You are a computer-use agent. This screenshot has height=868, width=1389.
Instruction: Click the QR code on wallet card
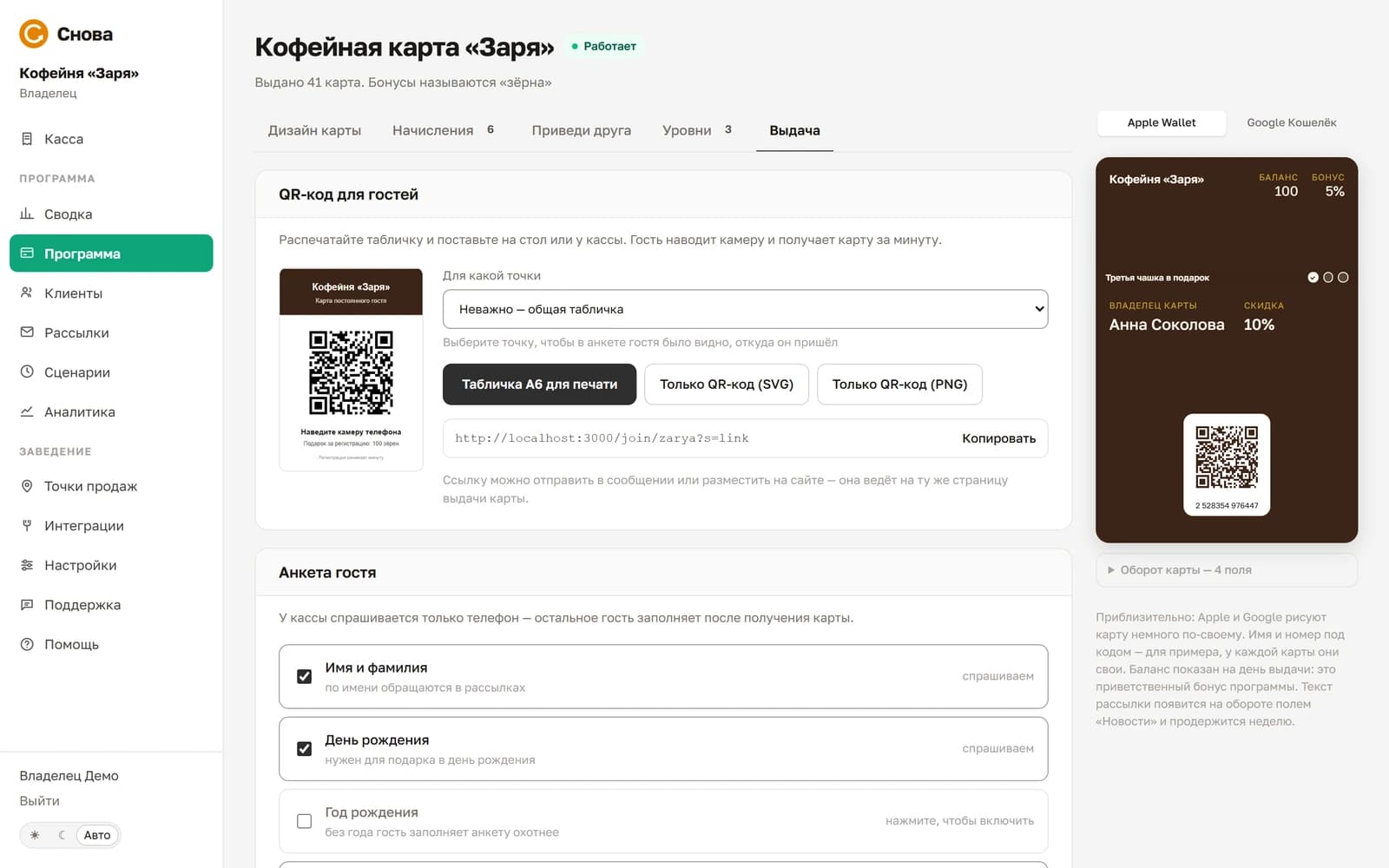pyautogui.click(x=1227, y=457)
